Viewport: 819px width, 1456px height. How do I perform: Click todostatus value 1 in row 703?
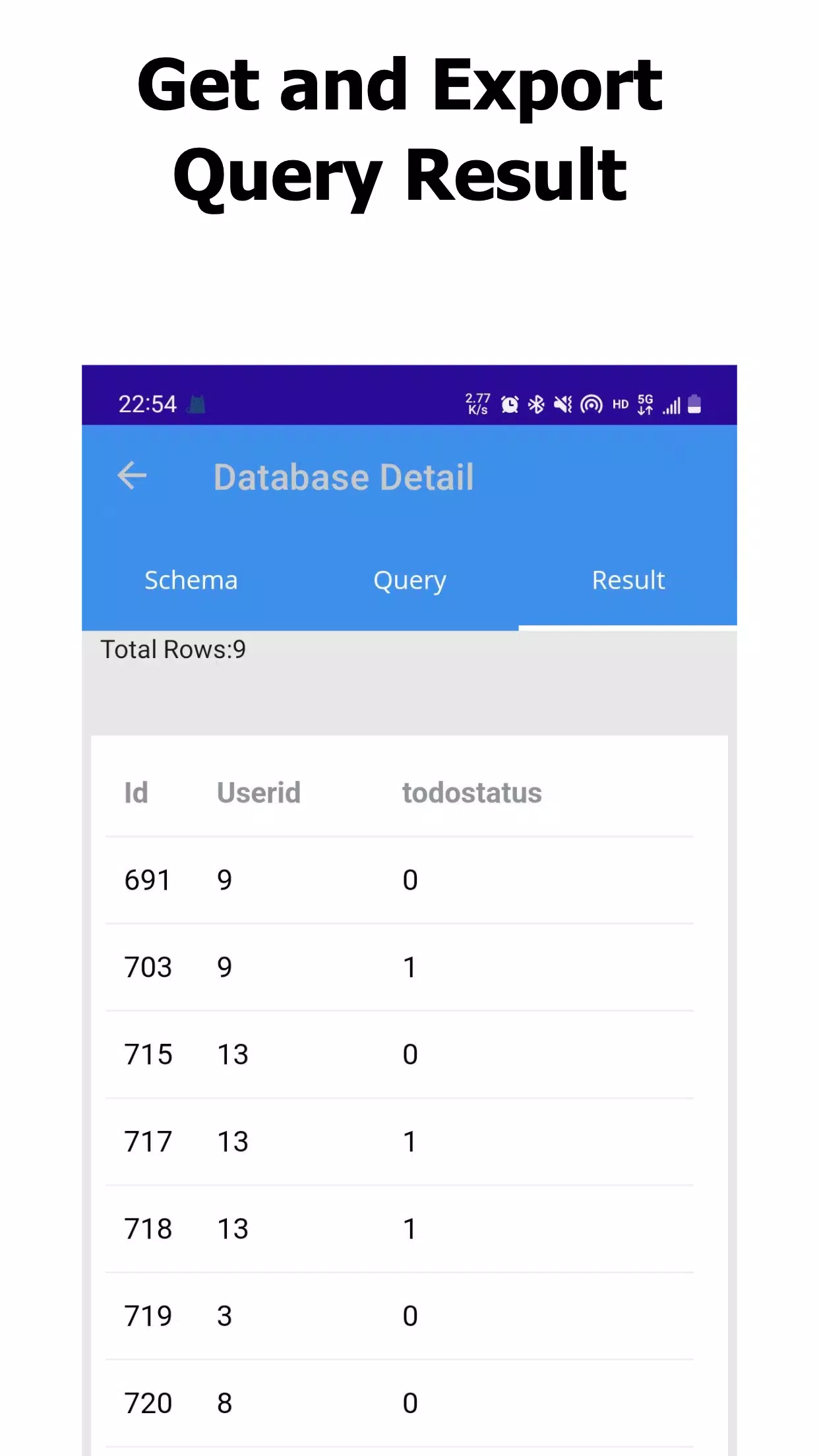[409, 967]
